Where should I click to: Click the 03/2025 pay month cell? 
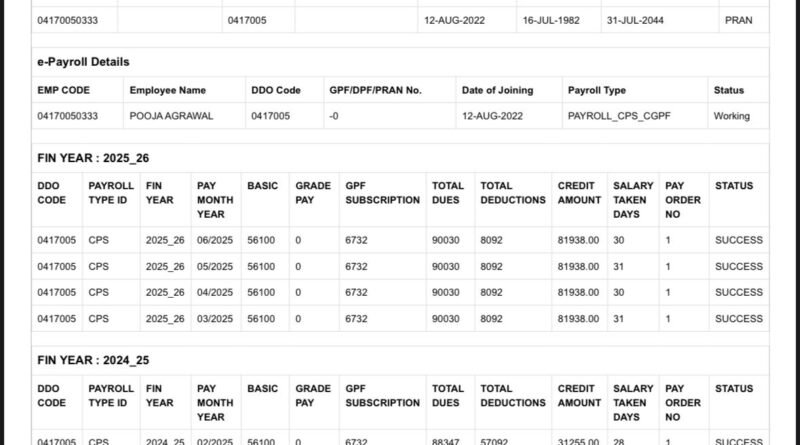(215, 318)
